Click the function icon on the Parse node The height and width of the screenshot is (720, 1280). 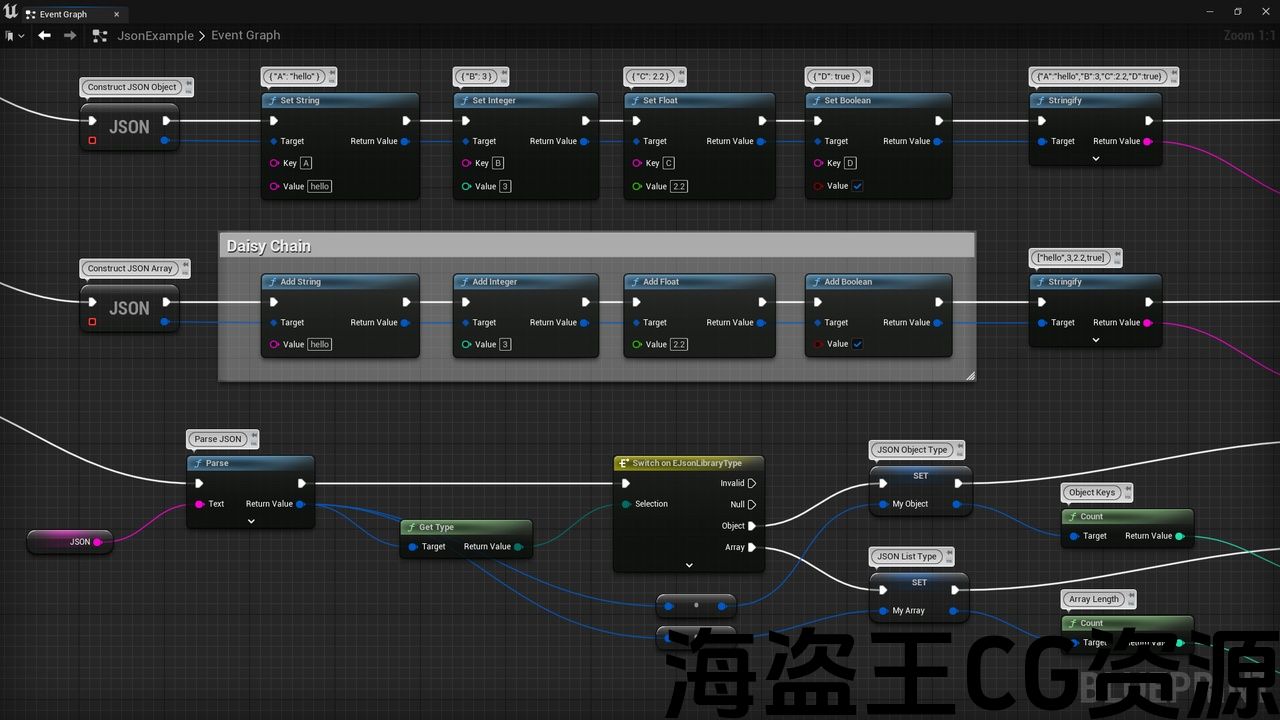pos(197,463)
